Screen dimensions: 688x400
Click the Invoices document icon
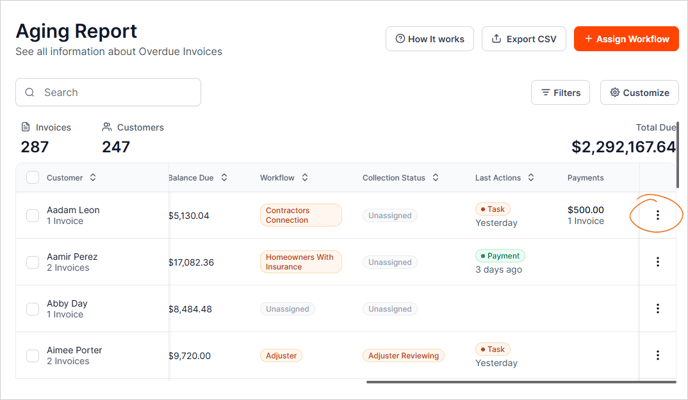click(26, 127)
